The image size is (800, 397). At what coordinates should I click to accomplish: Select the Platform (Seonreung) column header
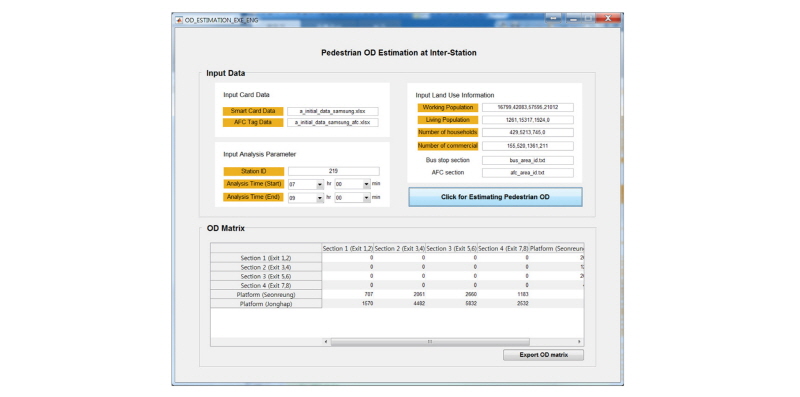pos(556,249)
